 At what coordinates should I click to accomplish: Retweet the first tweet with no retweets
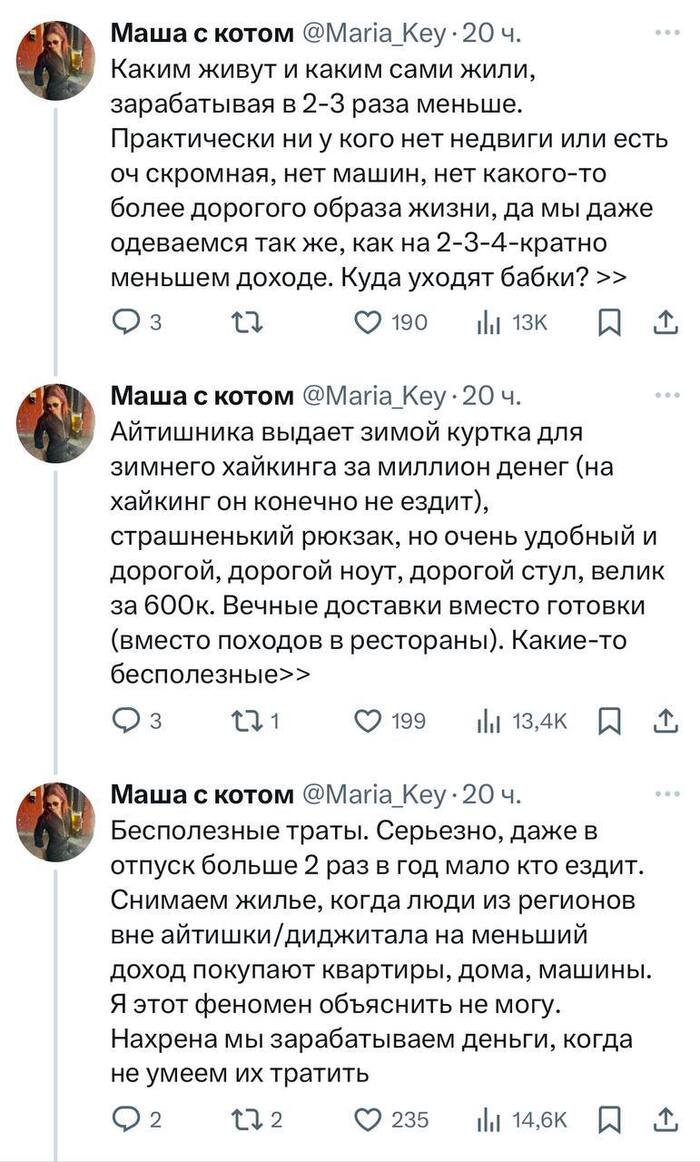(242, 322)
